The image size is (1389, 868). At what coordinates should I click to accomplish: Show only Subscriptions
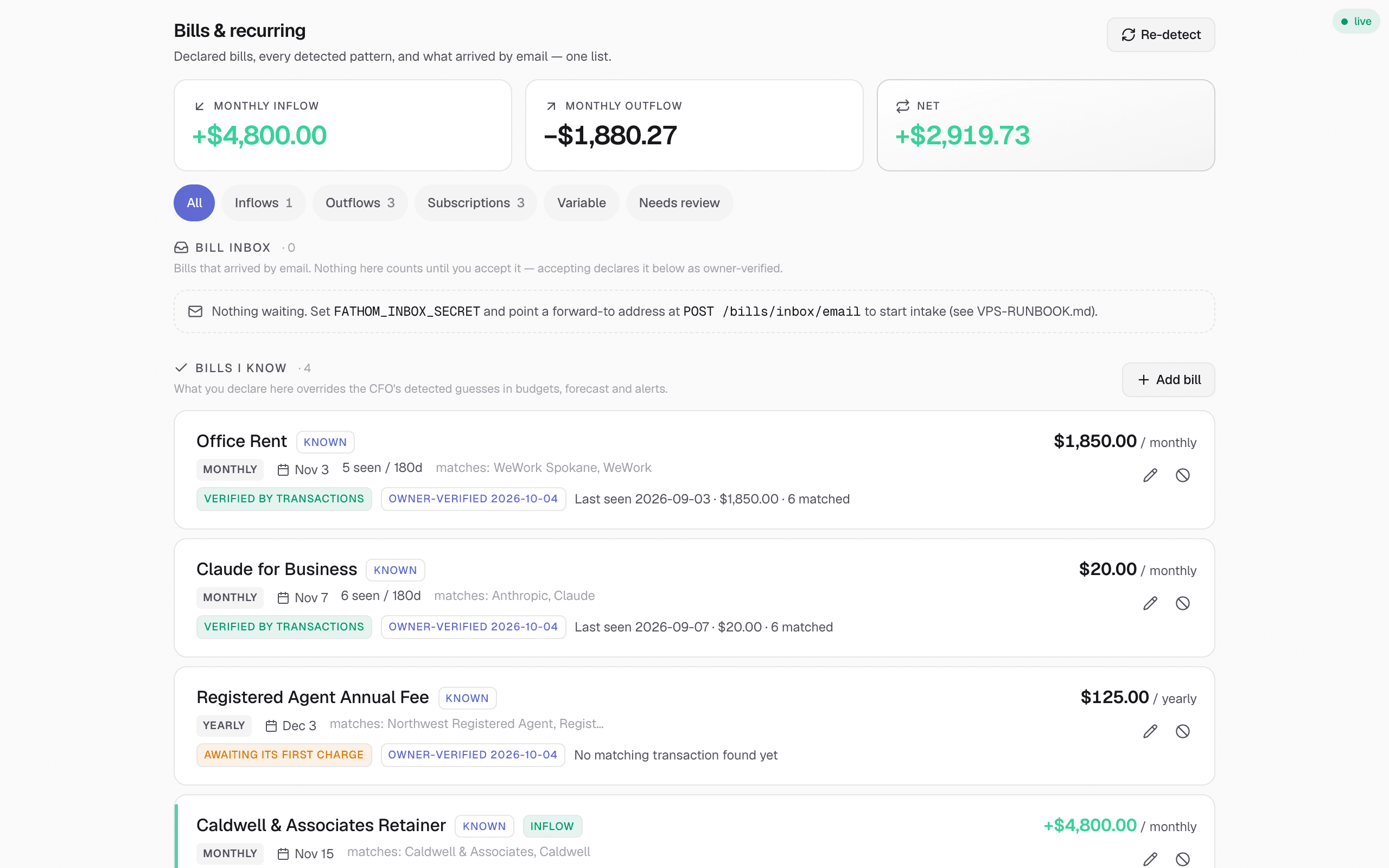click(476, 203)
